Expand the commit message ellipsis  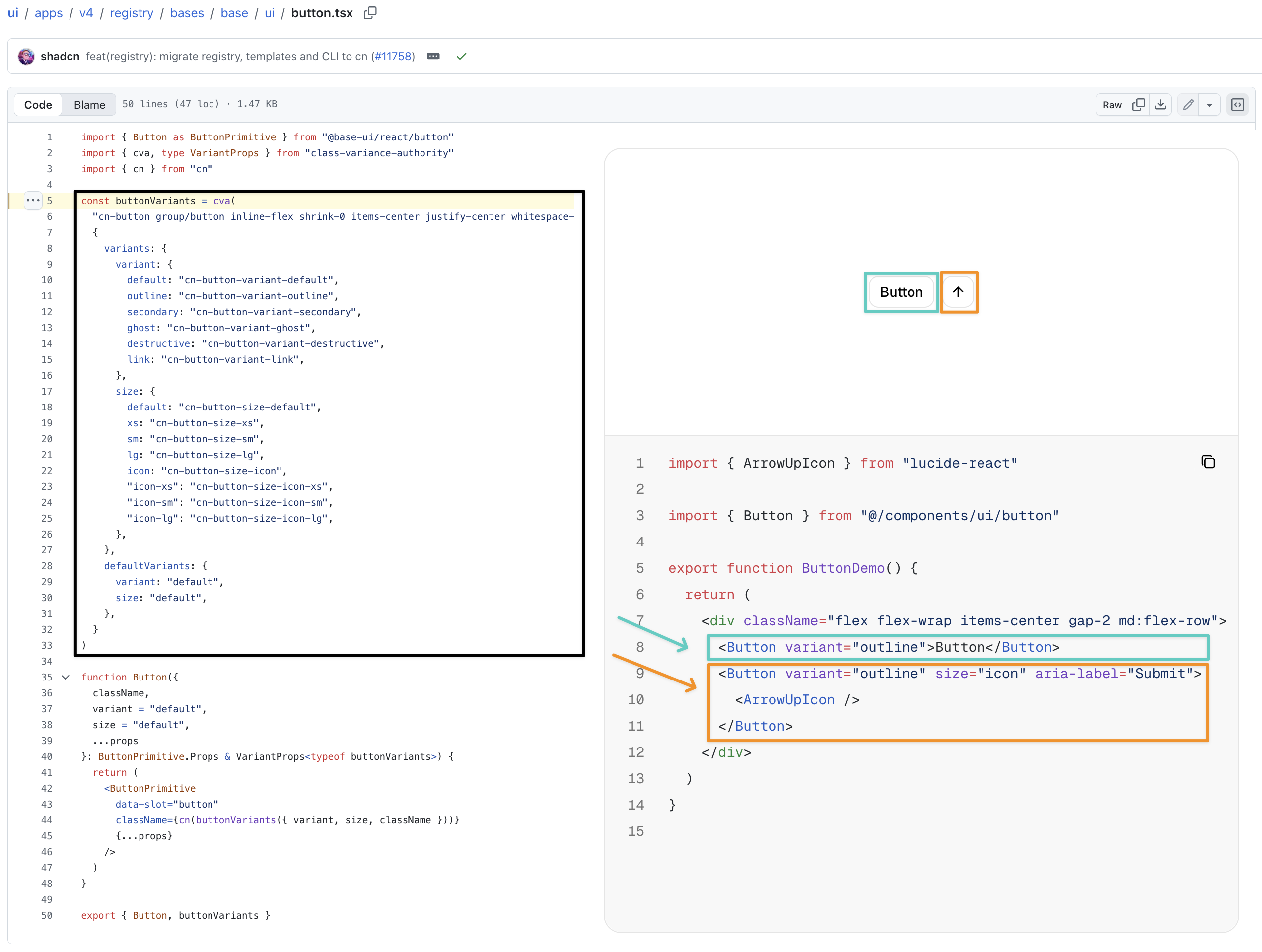[433, 56]
